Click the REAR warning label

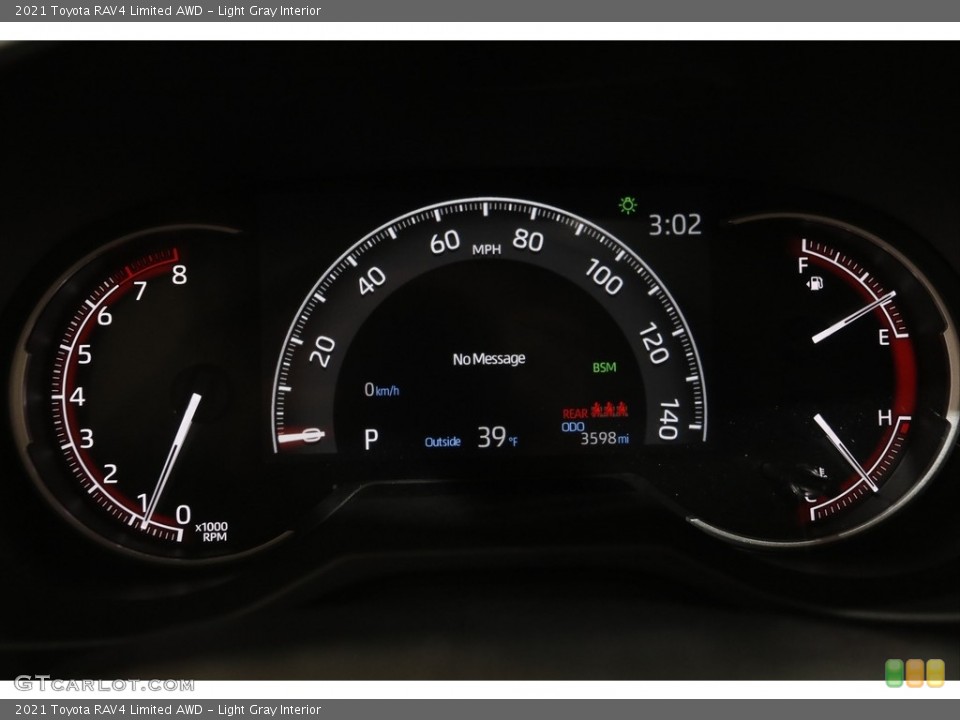point(575,414)
